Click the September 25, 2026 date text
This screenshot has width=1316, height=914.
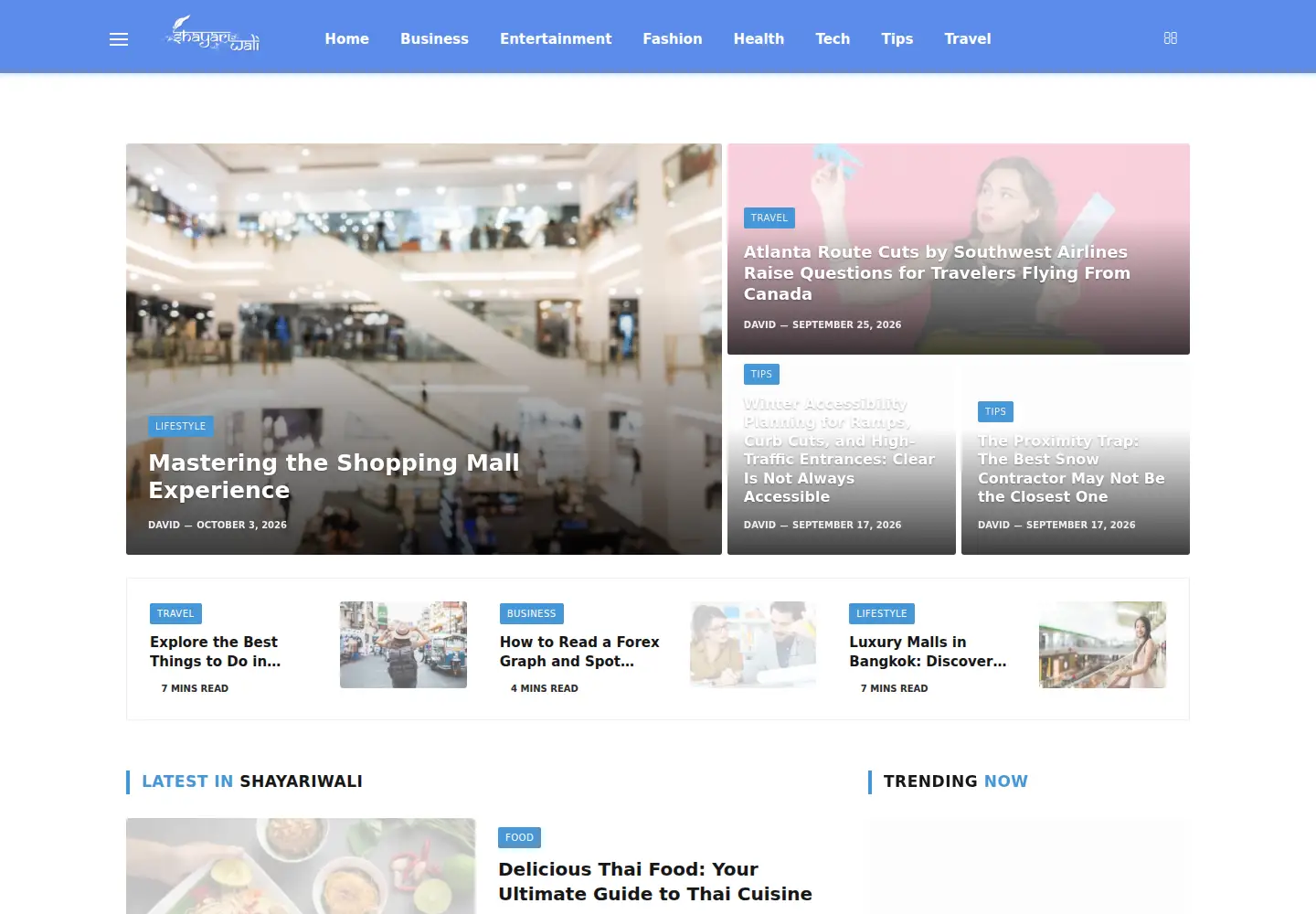tap(846, 324)
